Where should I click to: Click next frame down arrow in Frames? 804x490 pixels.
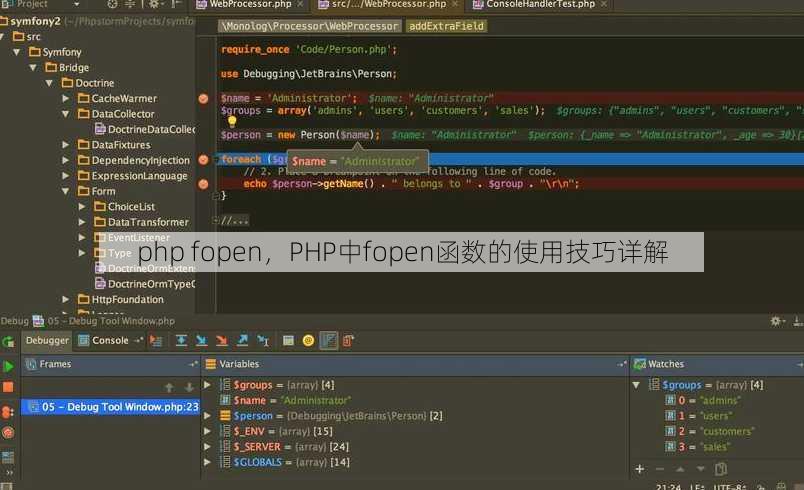coord(189,387)
